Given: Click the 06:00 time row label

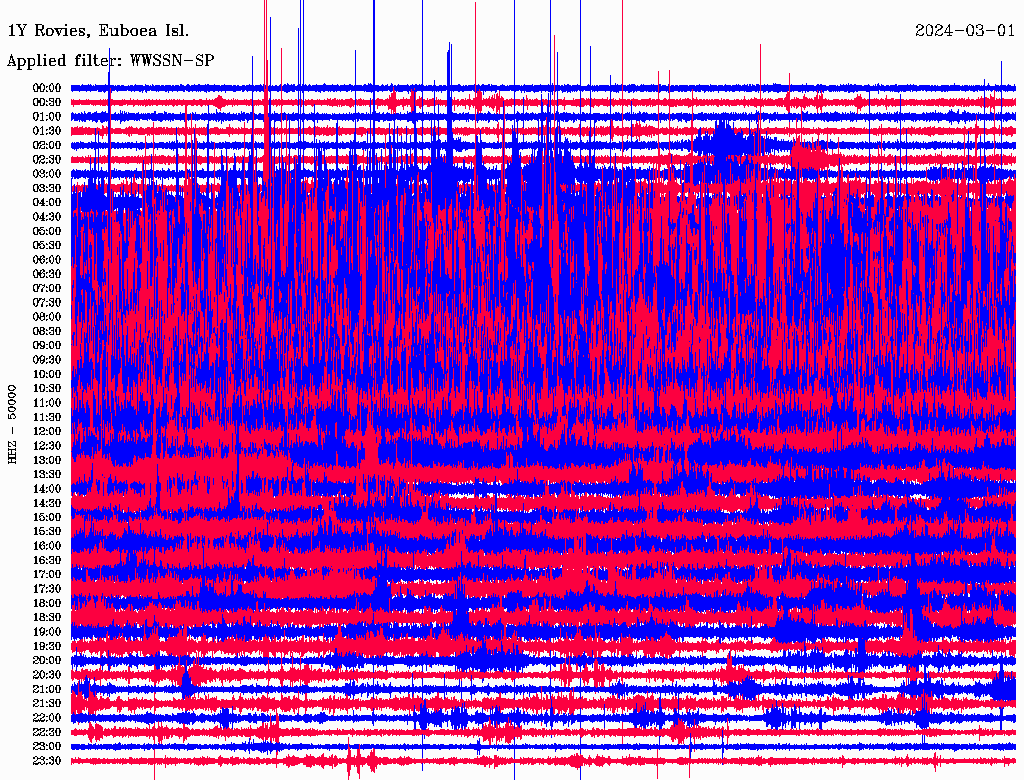Looking at the screenshot, I should click(48, 260).
